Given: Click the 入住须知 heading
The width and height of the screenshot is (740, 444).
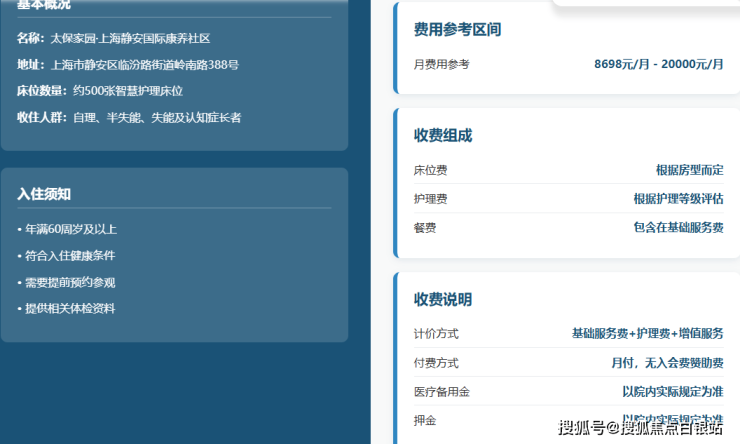Looking at the screenshot, I should click(44, 194).
